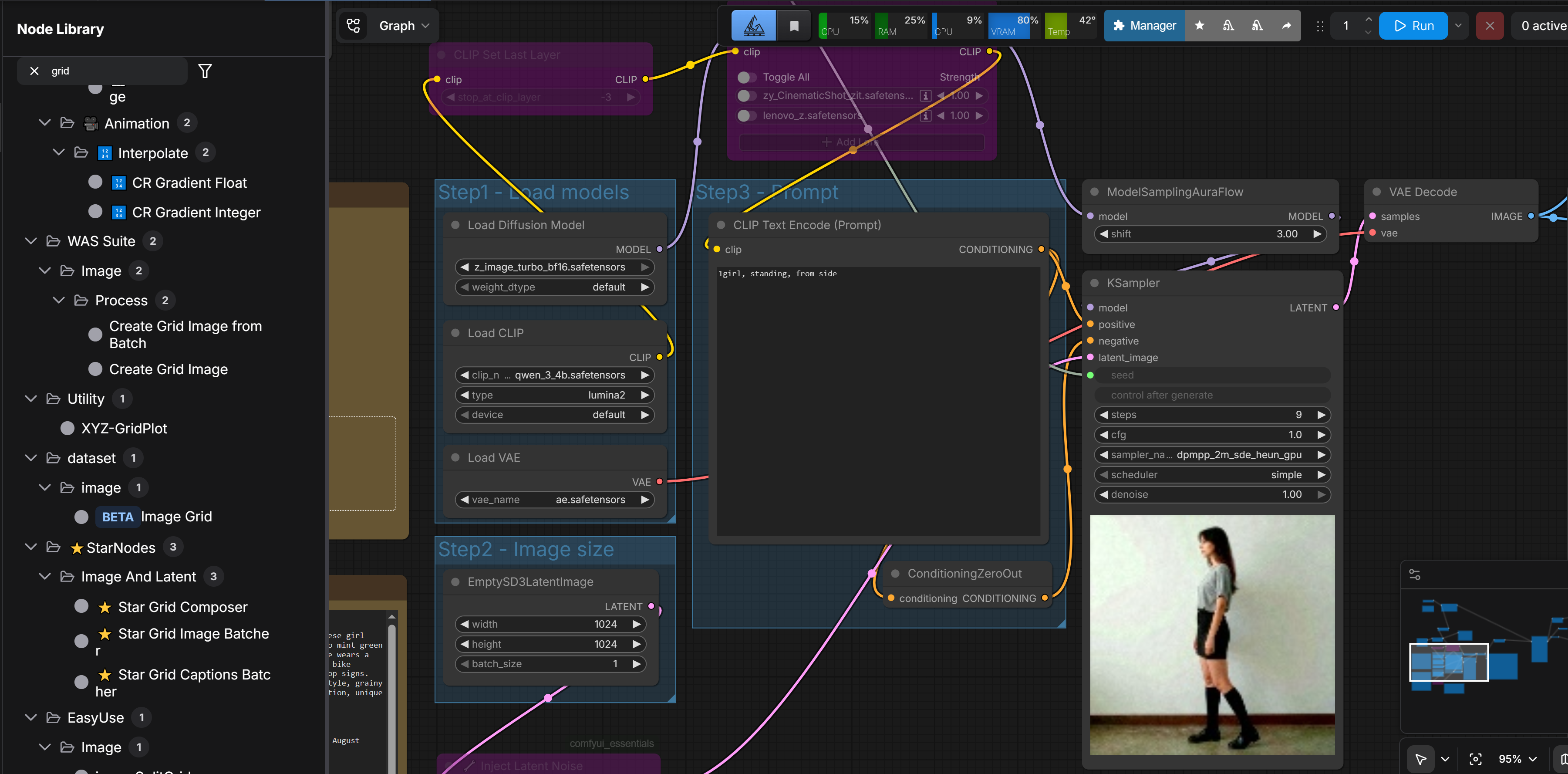This screenshot has height=774, width=1568.
Task: Select the Star Grid Composer node
Action: click(x=182, y=608)
